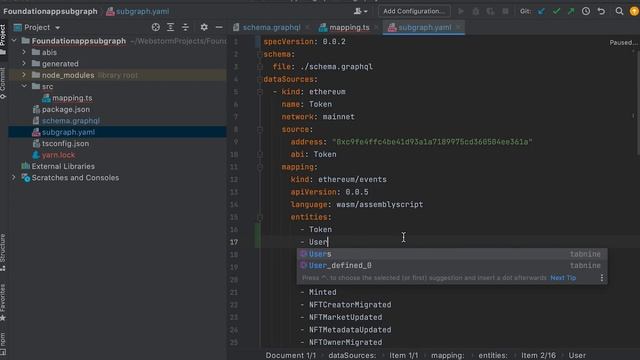
Task: Open the Project panel settings gear
Action: coord(204,27)
